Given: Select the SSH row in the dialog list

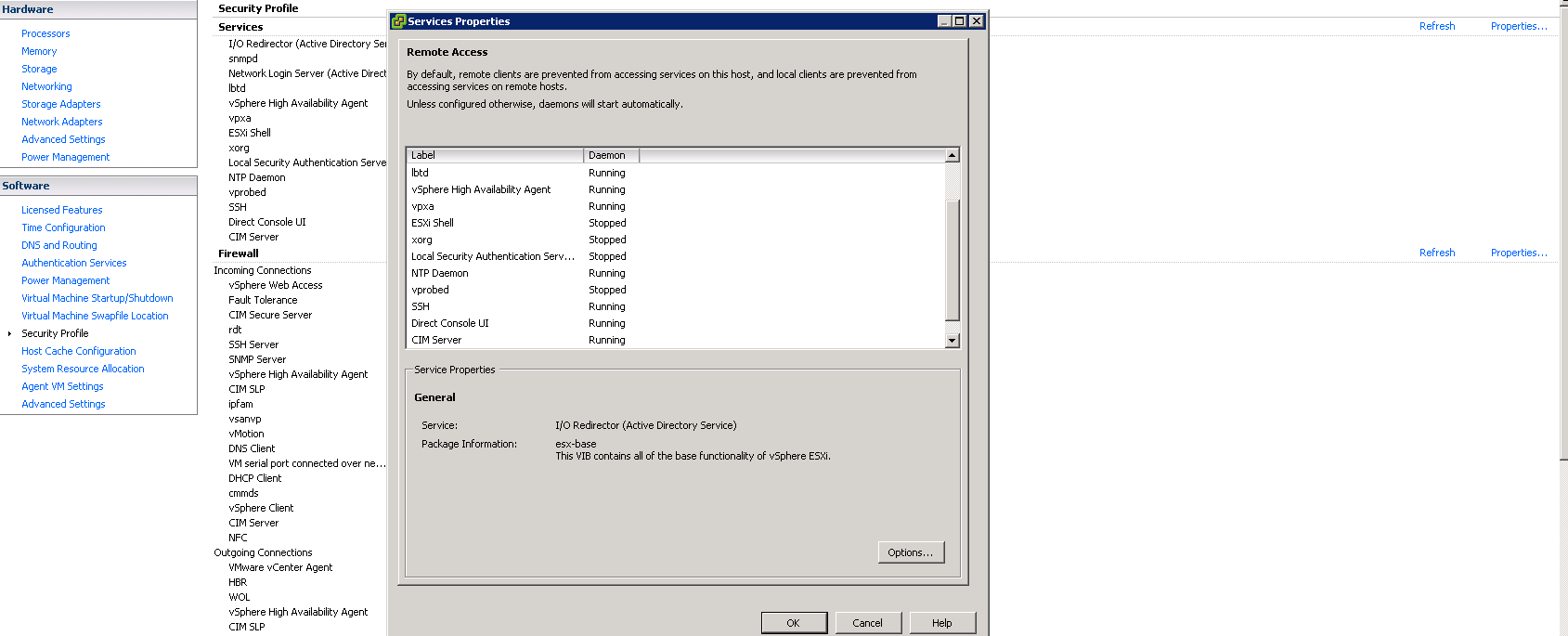Looking at the screenshot, I should (676, 306).
